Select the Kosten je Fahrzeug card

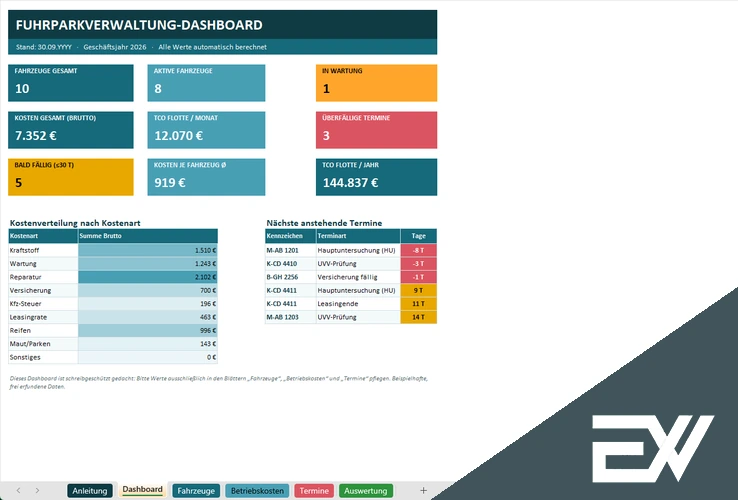click(x=206, y=177)
